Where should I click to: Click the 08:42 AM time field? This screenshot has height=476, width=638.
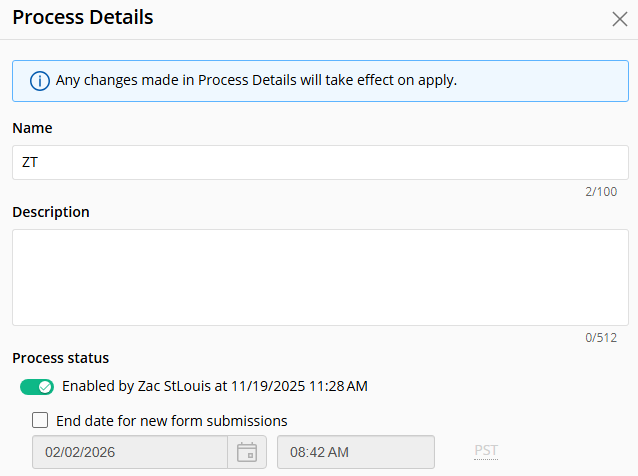(355, 452)
